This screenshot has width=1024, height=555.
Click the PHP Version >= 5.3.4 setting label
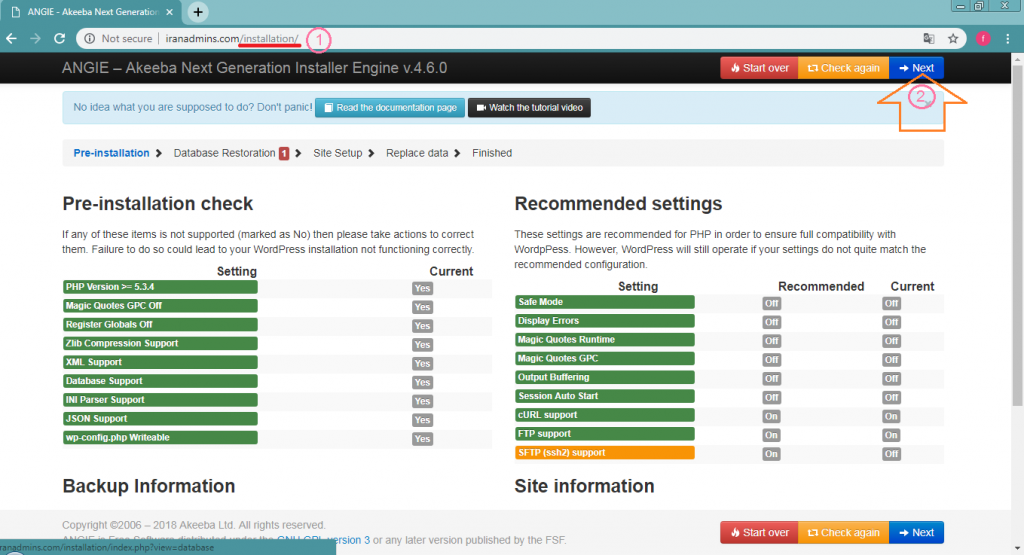160,287
